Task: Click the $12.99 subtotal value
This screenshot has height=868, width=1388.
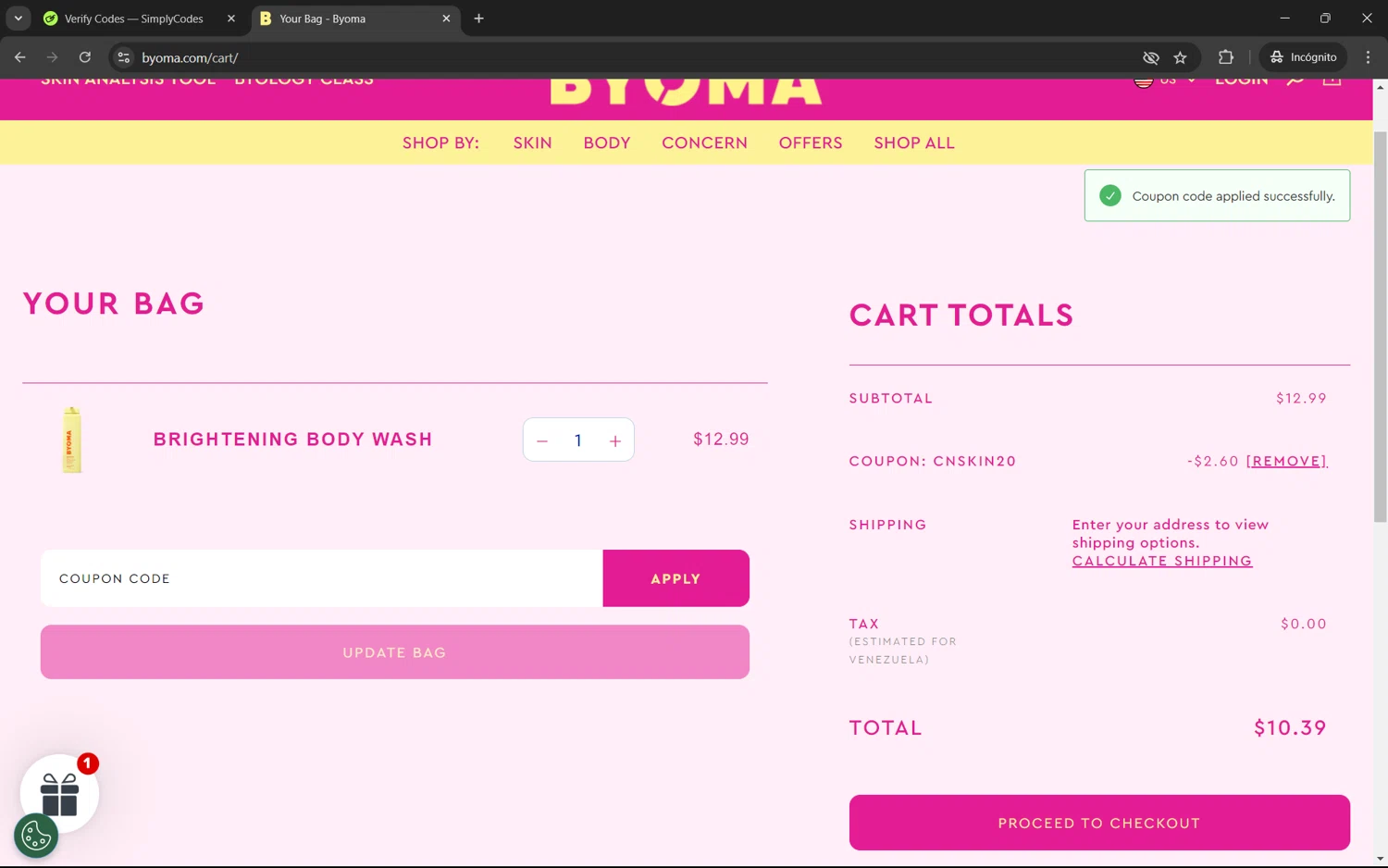Action: coord(1301,398)
